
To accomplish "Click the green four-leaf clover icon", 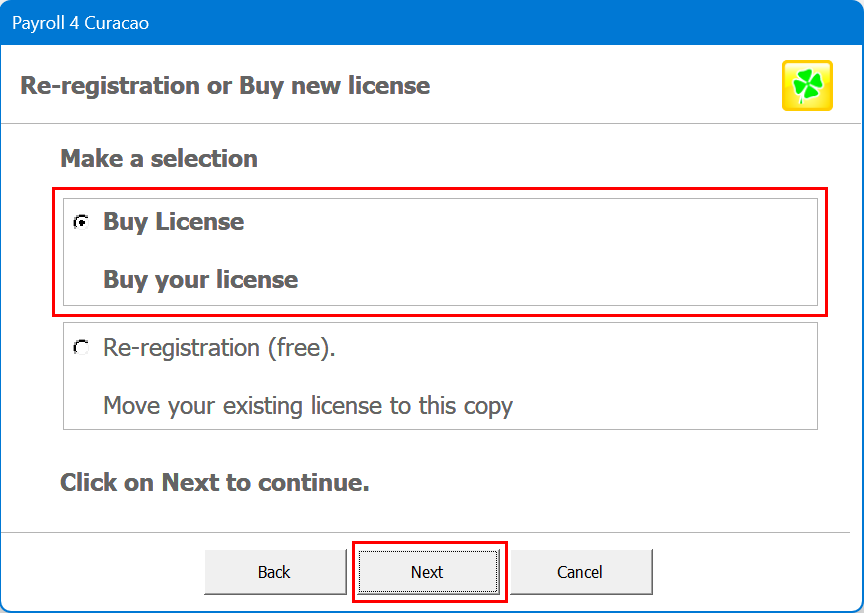I will click(806, 86).
